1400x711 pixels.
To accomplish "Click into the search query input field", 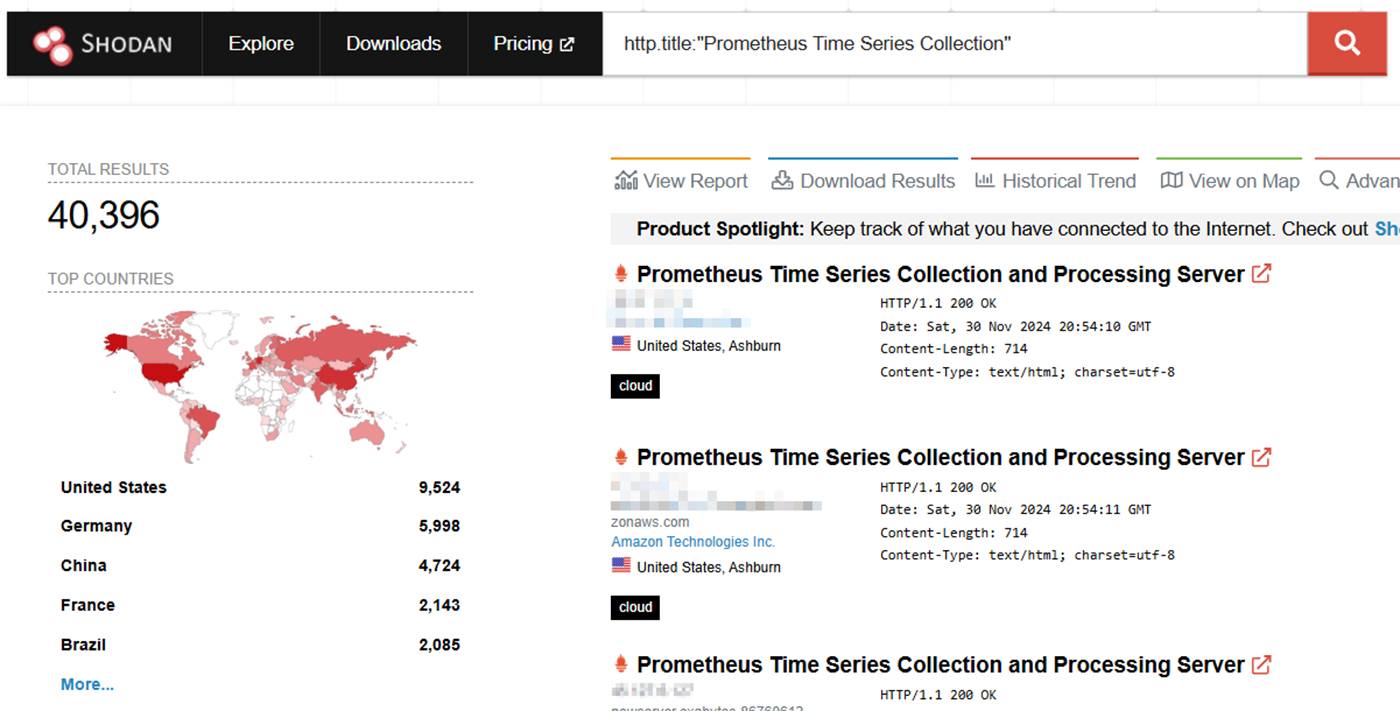I will (x=955, y=44).
